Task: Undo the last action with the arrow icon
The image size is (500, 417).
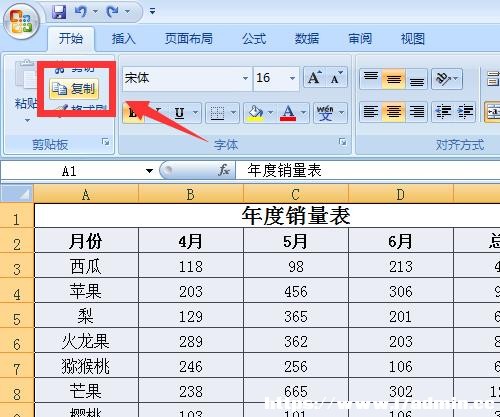Action: (80, 12)
